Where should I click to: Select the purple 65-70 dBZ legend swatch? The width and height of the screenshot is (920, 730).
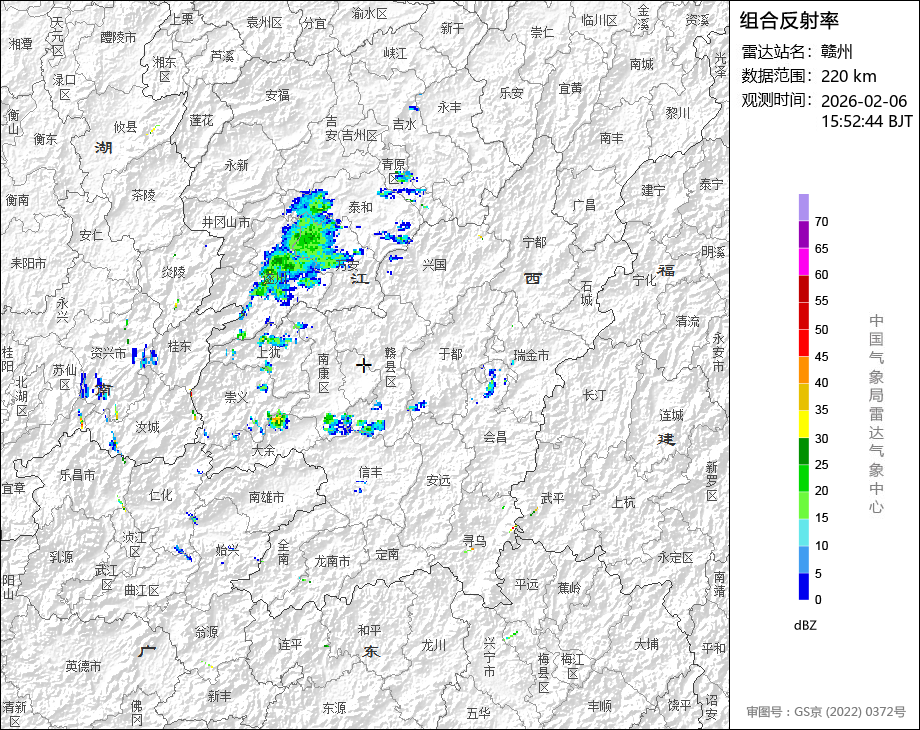click(x=804, y=234)
